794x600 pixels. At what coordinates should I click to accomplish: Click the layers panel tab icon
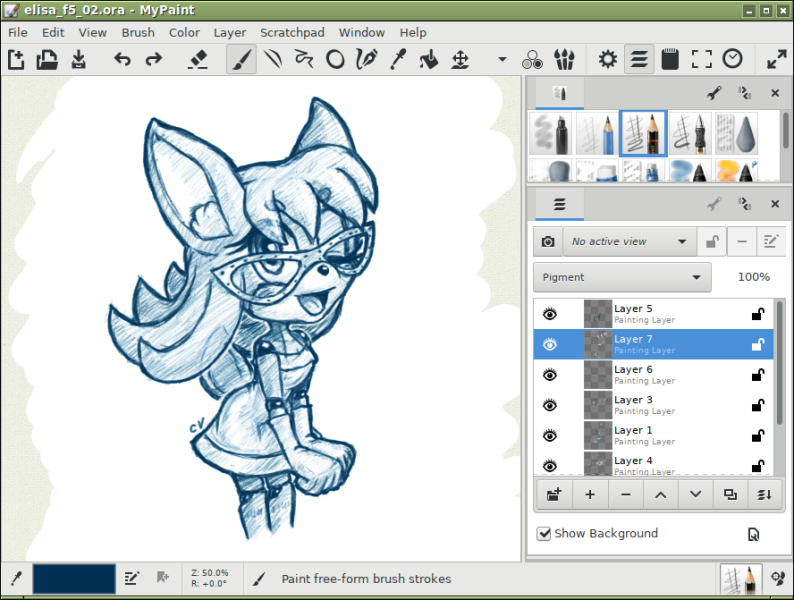(560, 205)
